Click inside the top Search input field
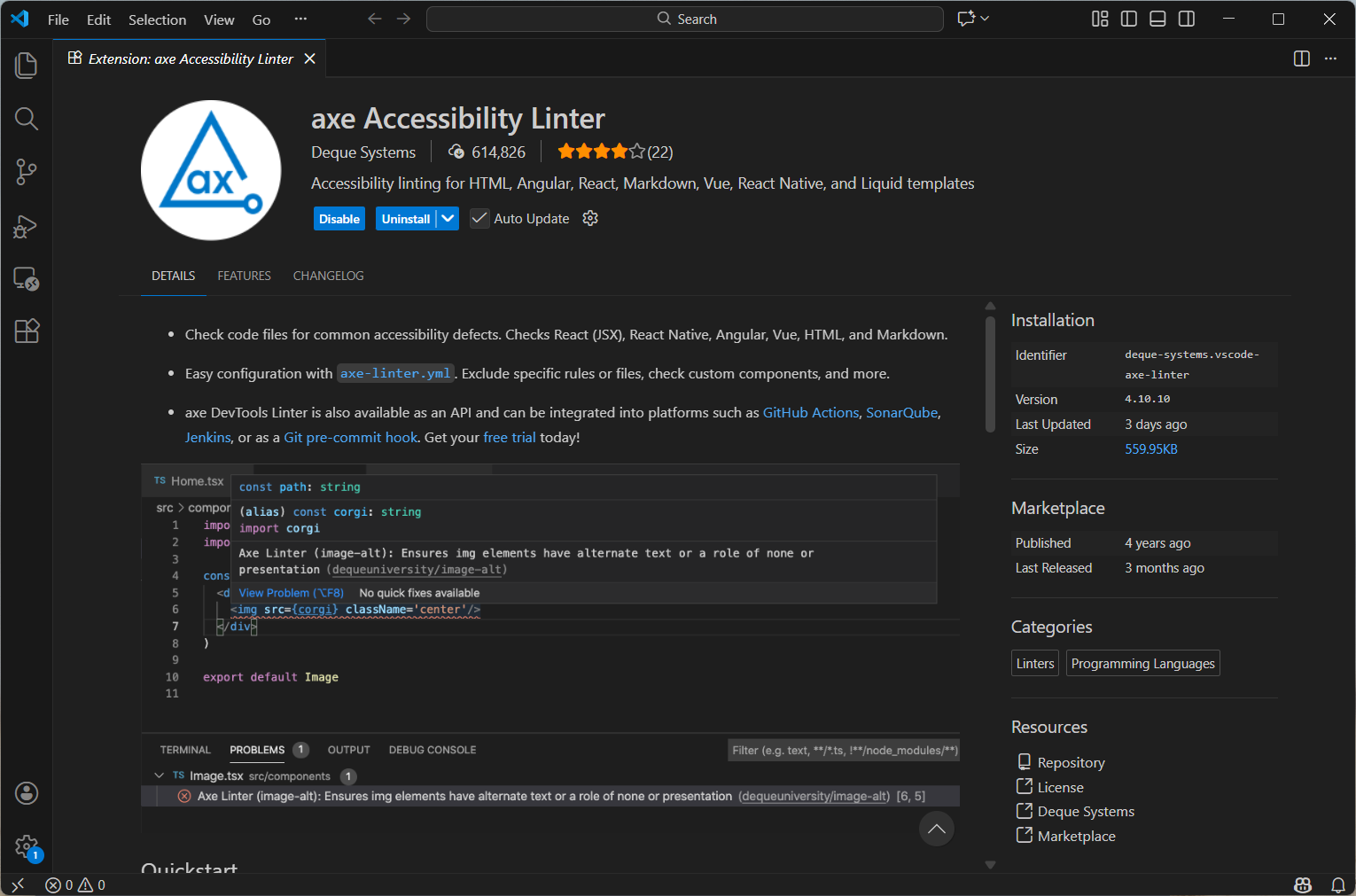This screenshot has width=1356, height=896. coord(684,18)
